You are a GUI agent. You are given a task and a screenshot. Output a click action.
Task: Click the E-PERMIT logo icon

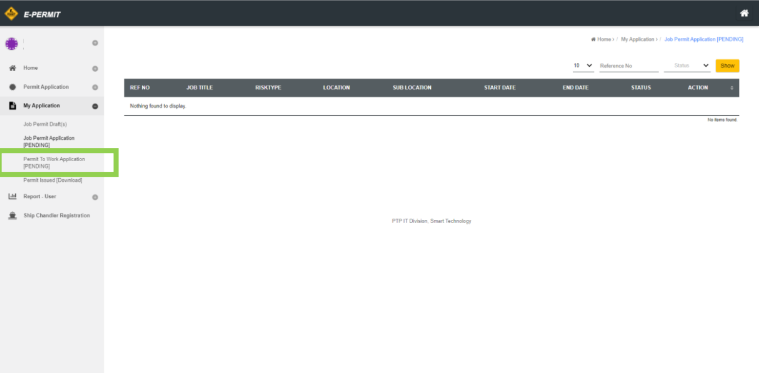pos(11,14)
